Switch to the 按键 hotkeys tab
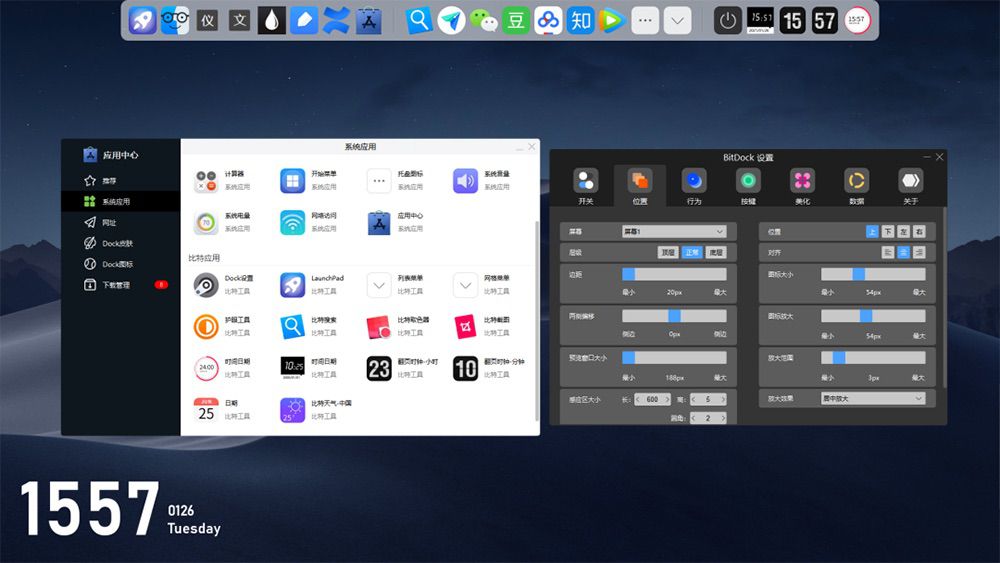The width and height of the screenshot is (1000, 563). point(748,186)
